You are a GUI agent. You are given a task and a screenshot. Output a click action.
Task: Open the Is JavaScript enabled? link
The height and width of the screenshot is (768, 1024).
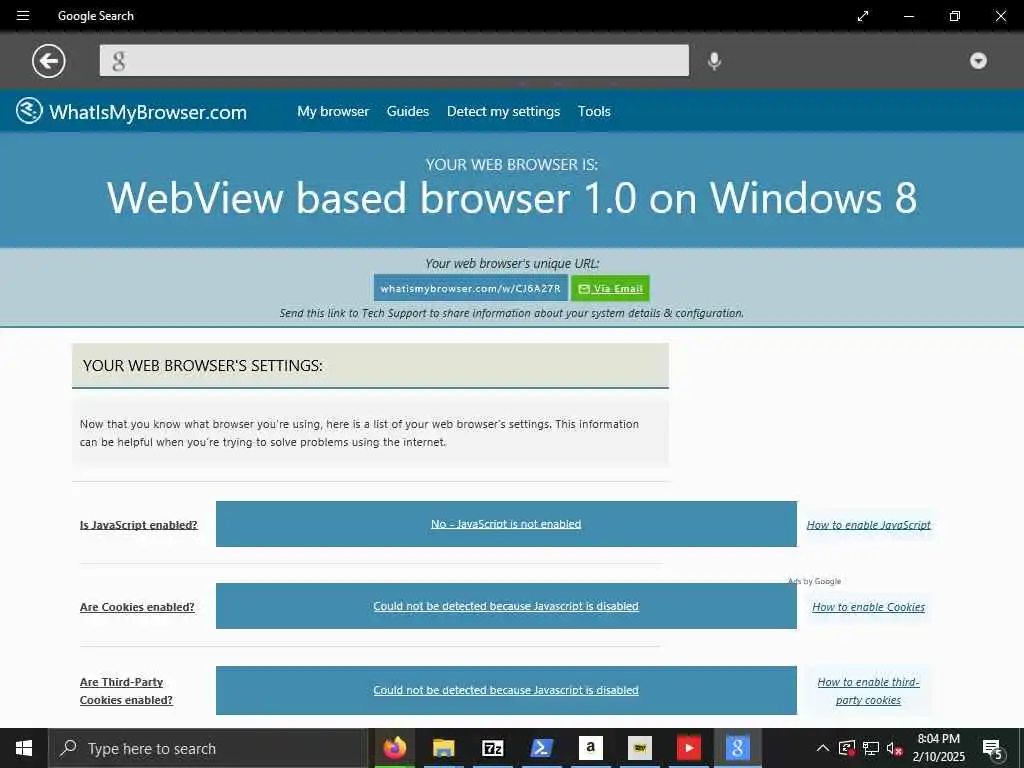coord(138,524)
